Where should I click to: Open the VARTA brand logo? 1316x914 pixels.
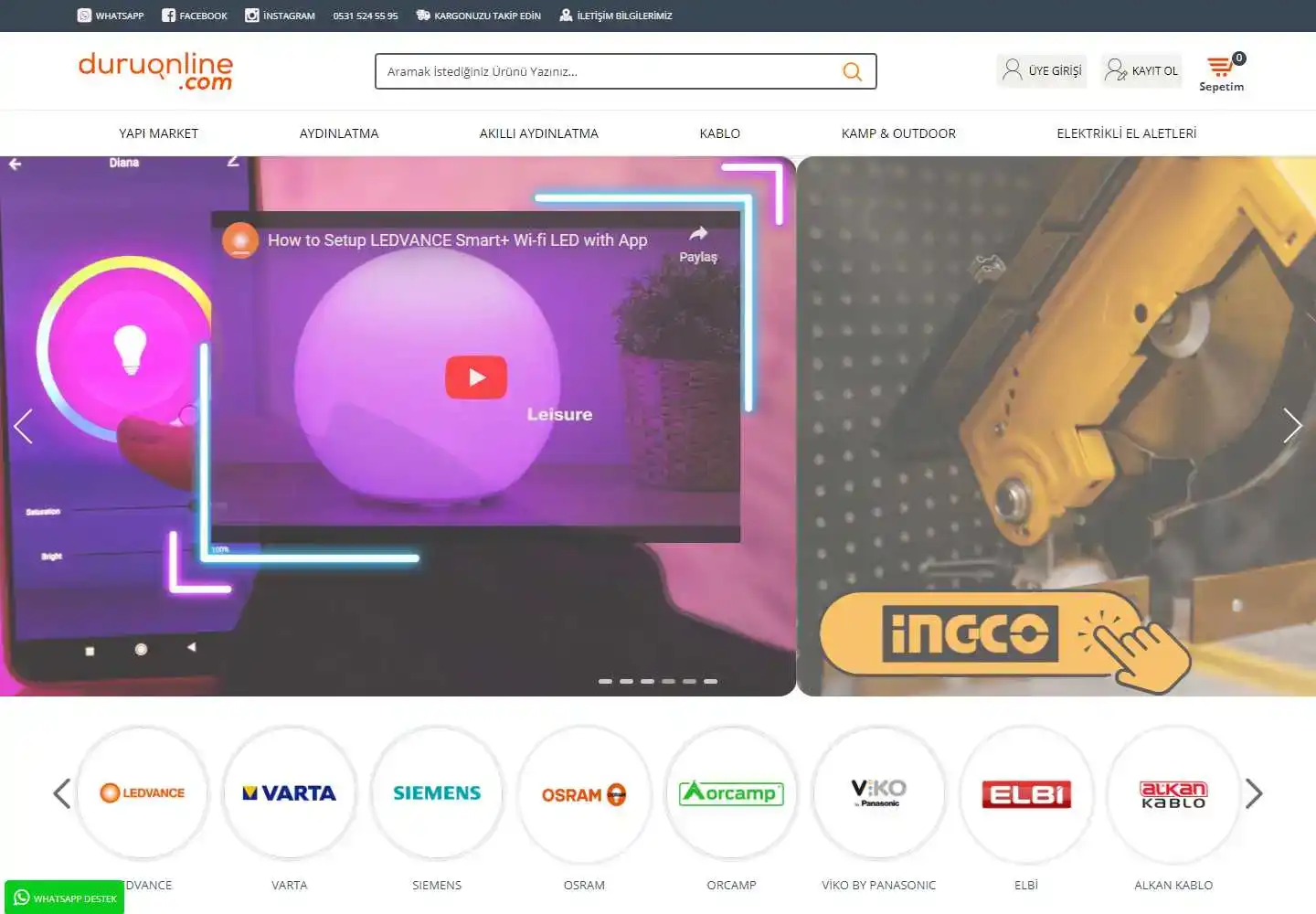click(290, 793)
